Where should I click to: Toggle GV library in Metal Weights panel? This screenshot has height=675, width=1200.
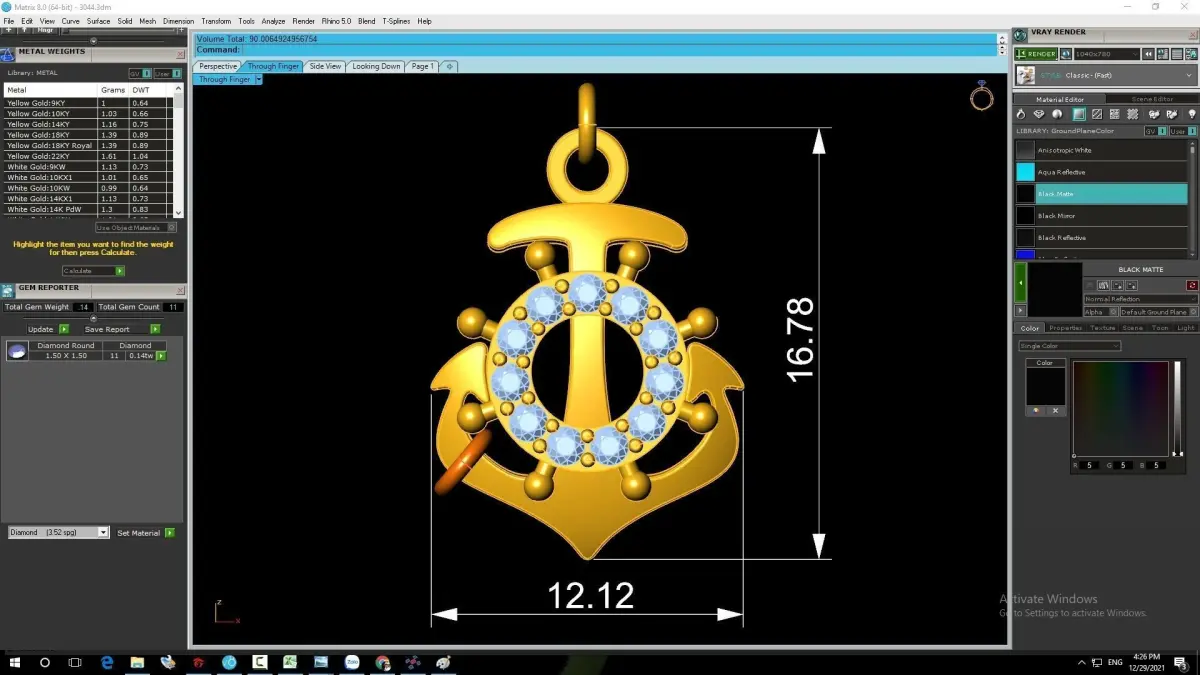tap(140, 73)
